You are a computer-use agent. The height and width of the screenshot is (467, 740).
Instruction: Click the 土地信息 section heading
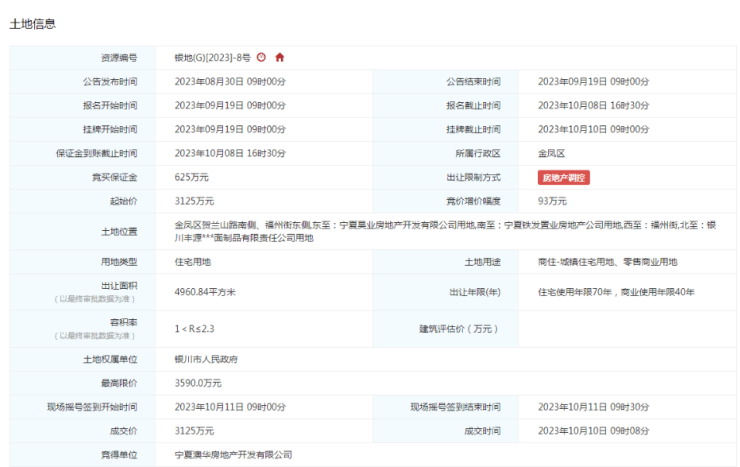pos(33,23)
